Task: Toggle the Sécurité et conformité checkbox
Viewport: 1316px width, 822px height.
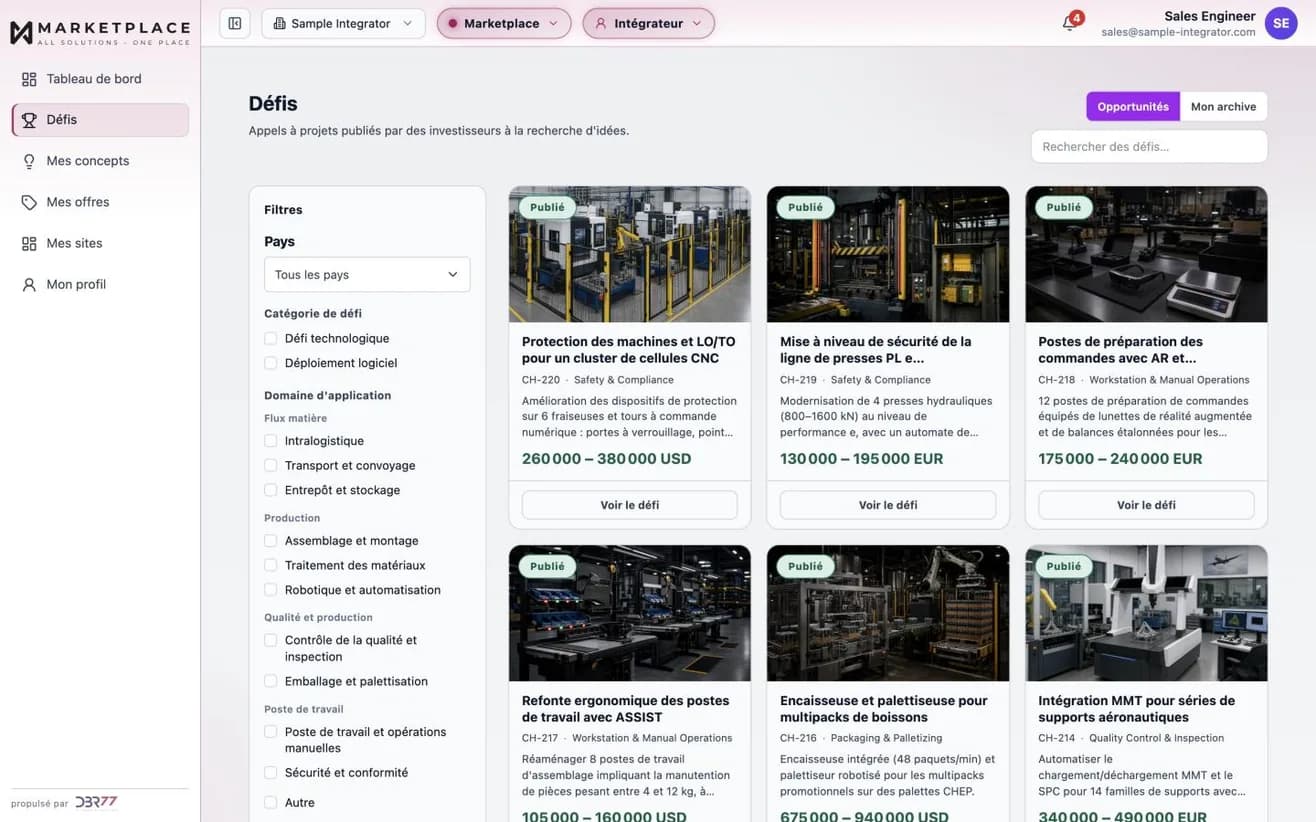Action: [x=270, y=773]
